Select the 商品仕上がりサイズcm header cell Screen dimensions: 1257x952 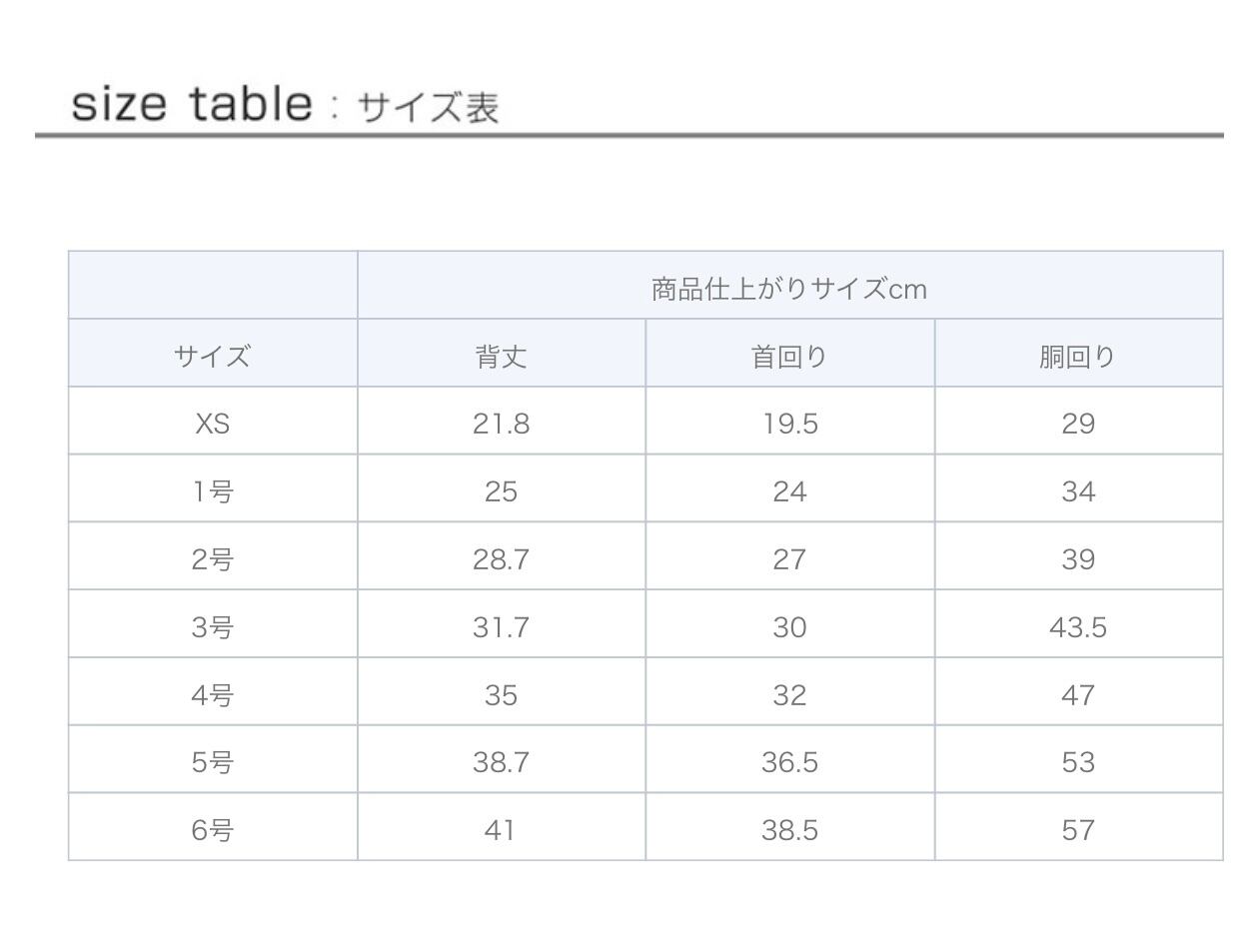tap(789, 289)
